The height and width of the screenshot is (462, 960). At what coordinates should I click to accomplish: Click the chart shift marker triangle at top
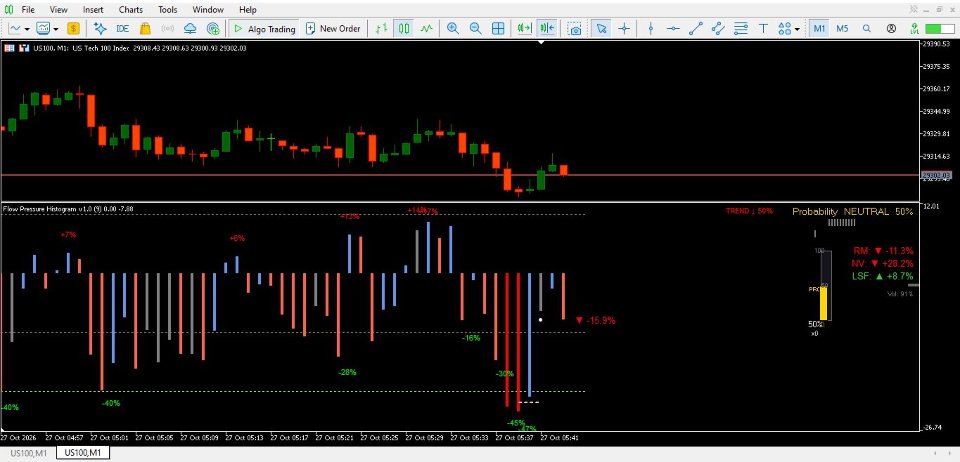tap(541, 43)
